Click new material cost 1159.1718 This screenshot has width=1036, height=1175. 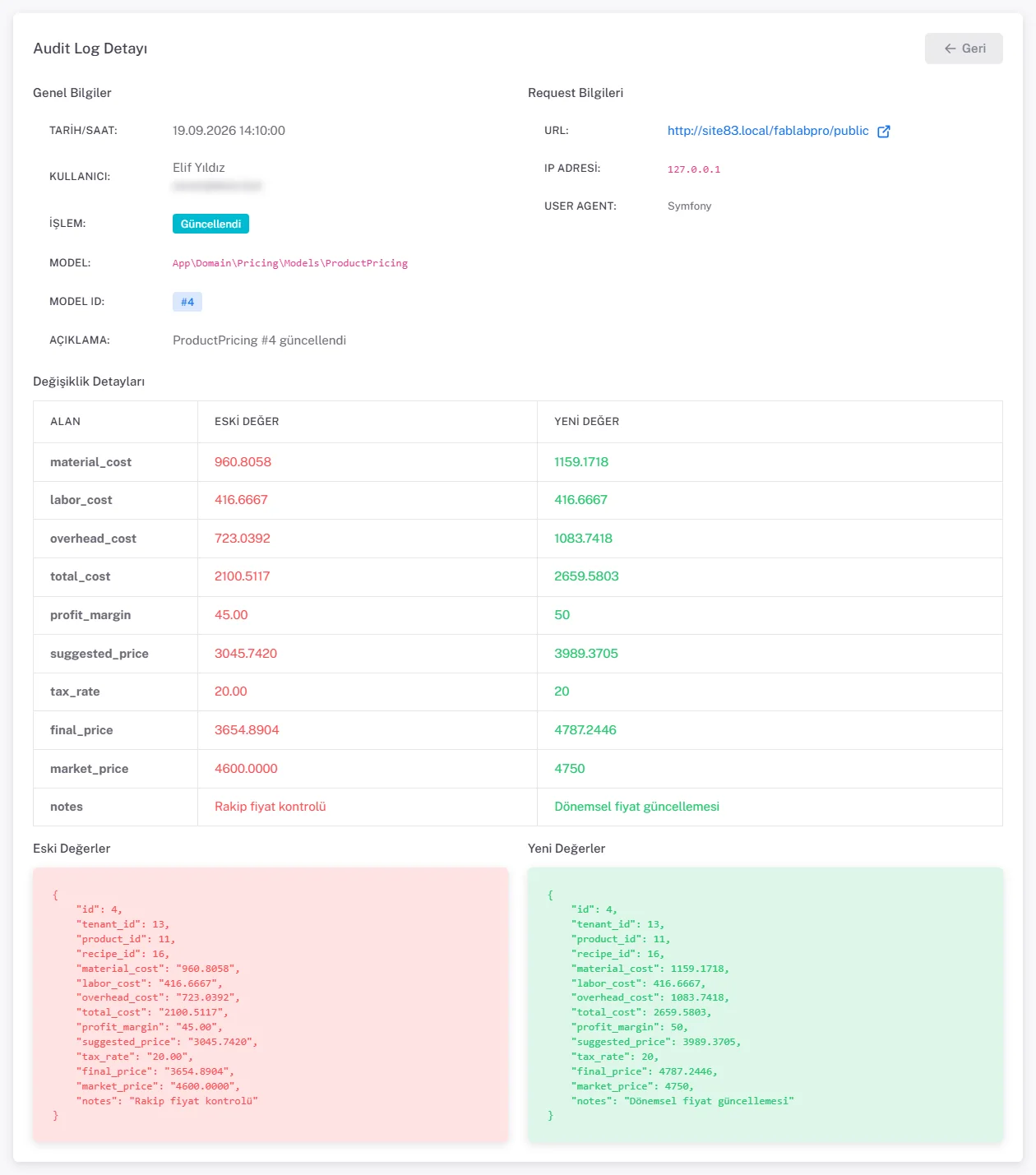[581, 462]
